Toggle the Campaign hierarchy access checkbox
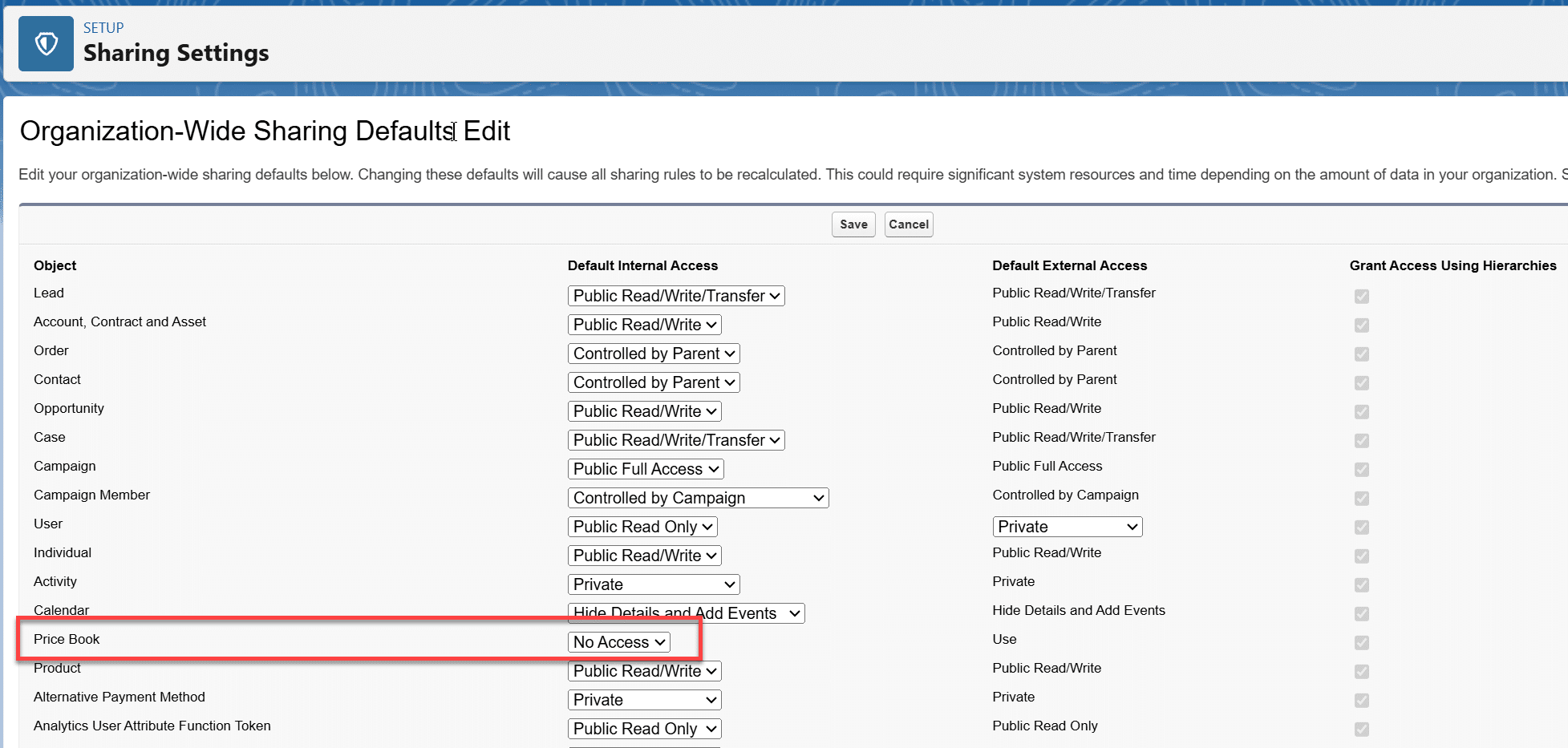The height and width of the screenshot is (748, 1568). pyautogui.click(x=1361, y=470)
